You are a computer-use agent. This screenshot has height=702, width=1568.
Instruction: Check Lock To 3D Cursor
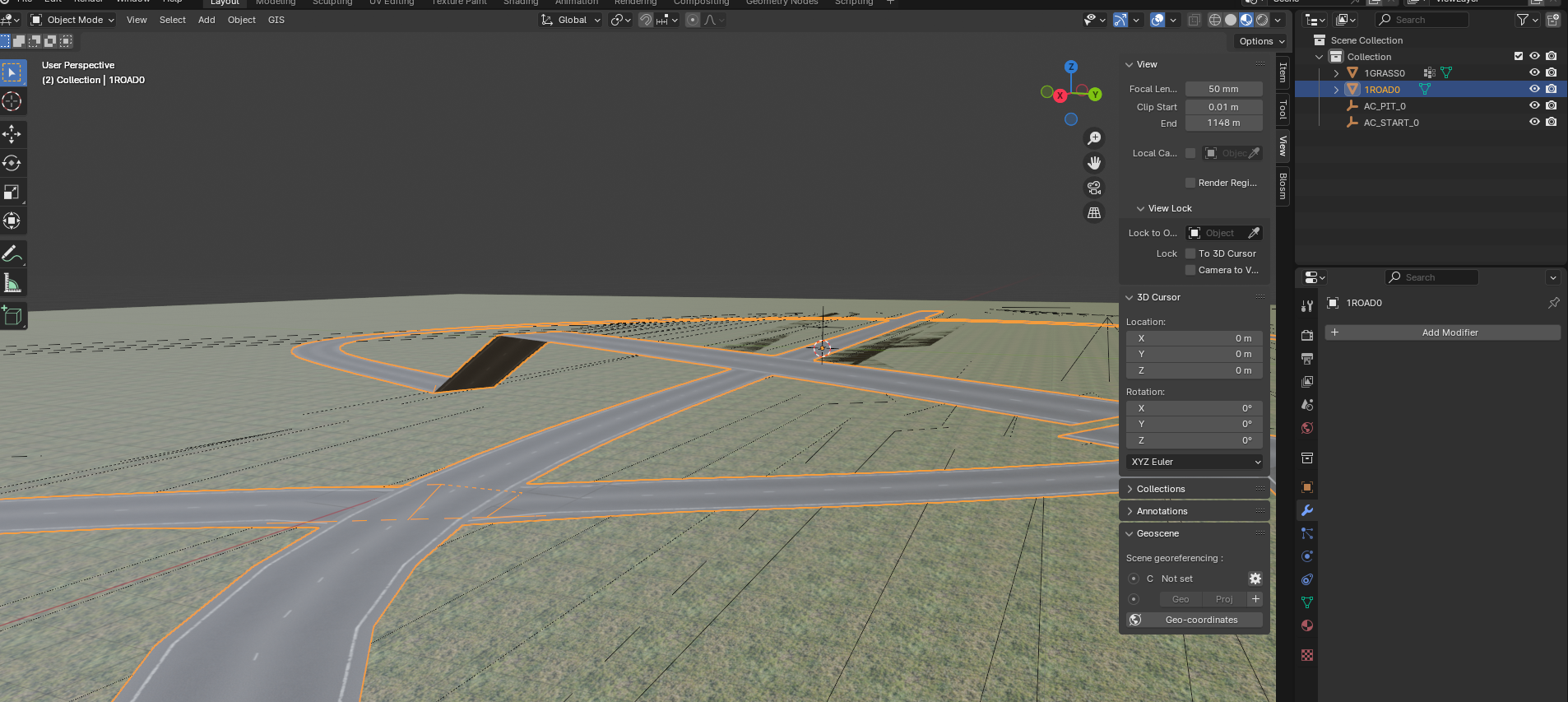[x=1190, y=253]
